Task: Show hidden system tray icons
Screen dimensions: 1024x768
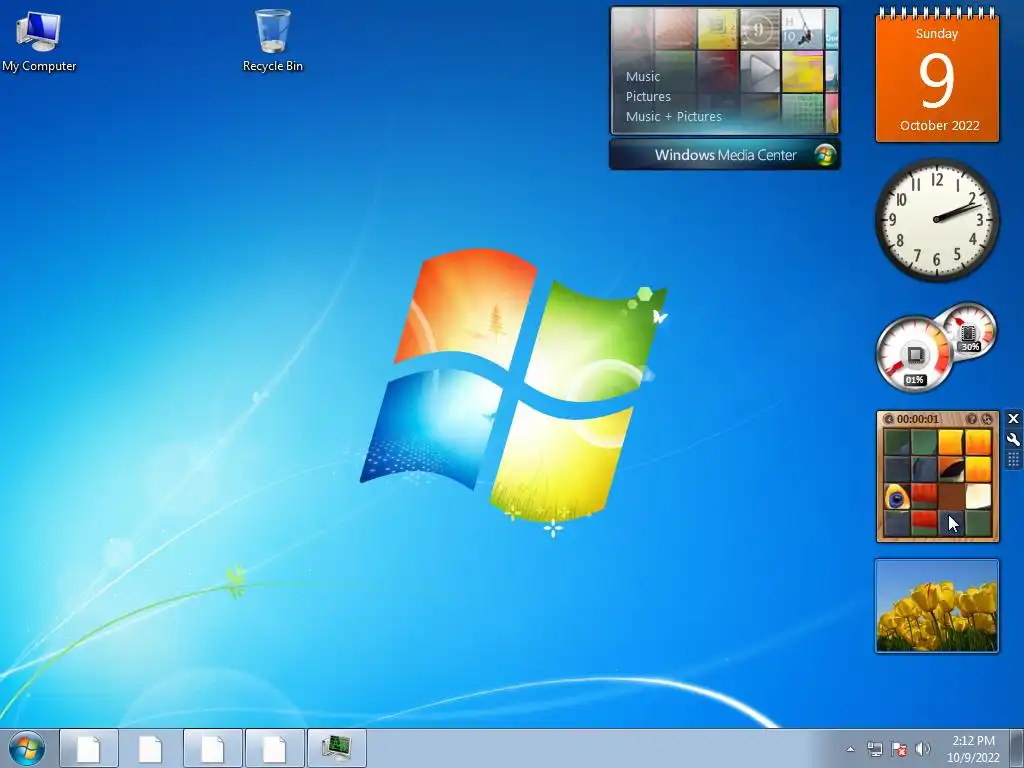Action: pos(850,749)
